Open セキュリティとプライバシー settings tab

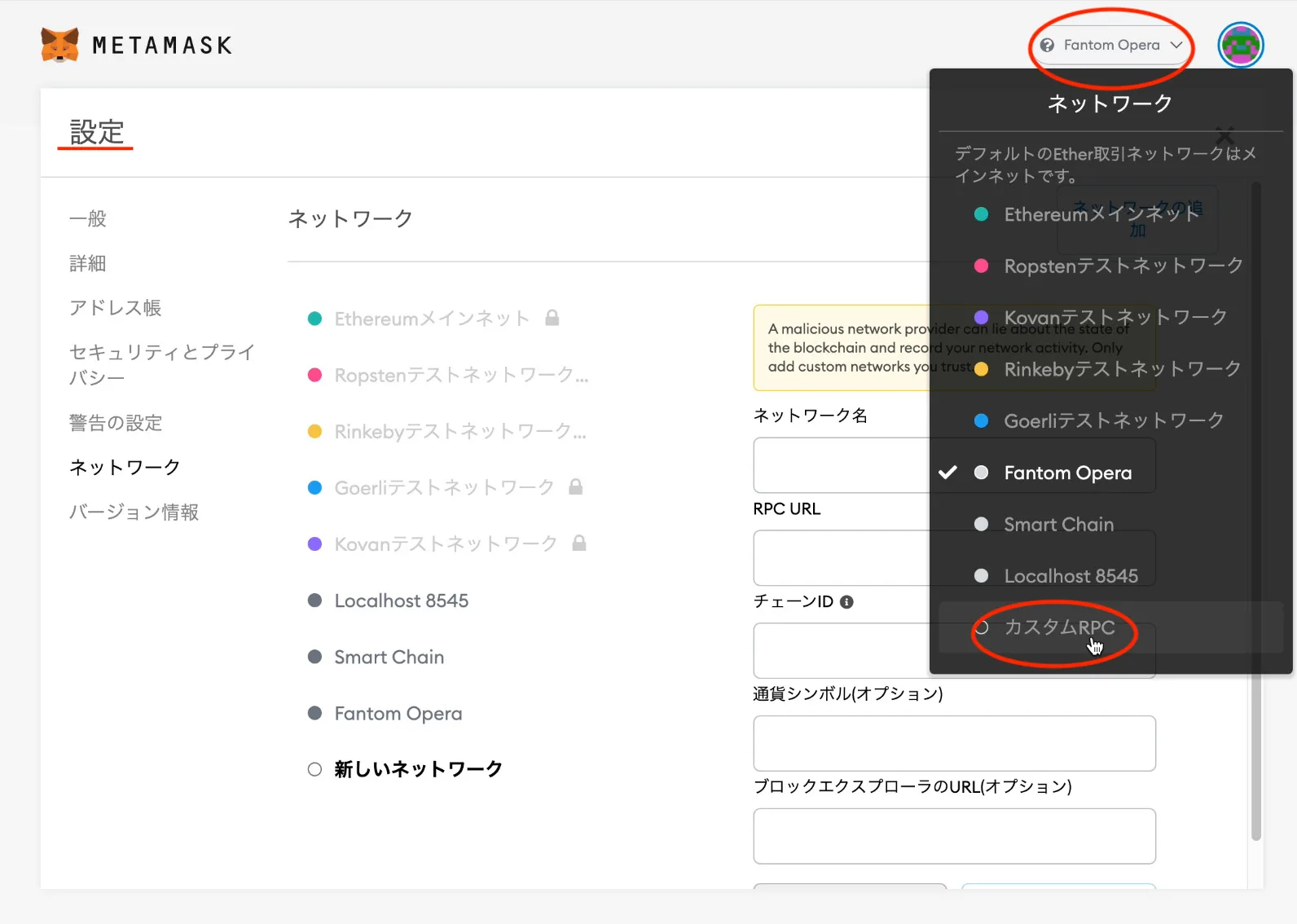pos(162,364)
